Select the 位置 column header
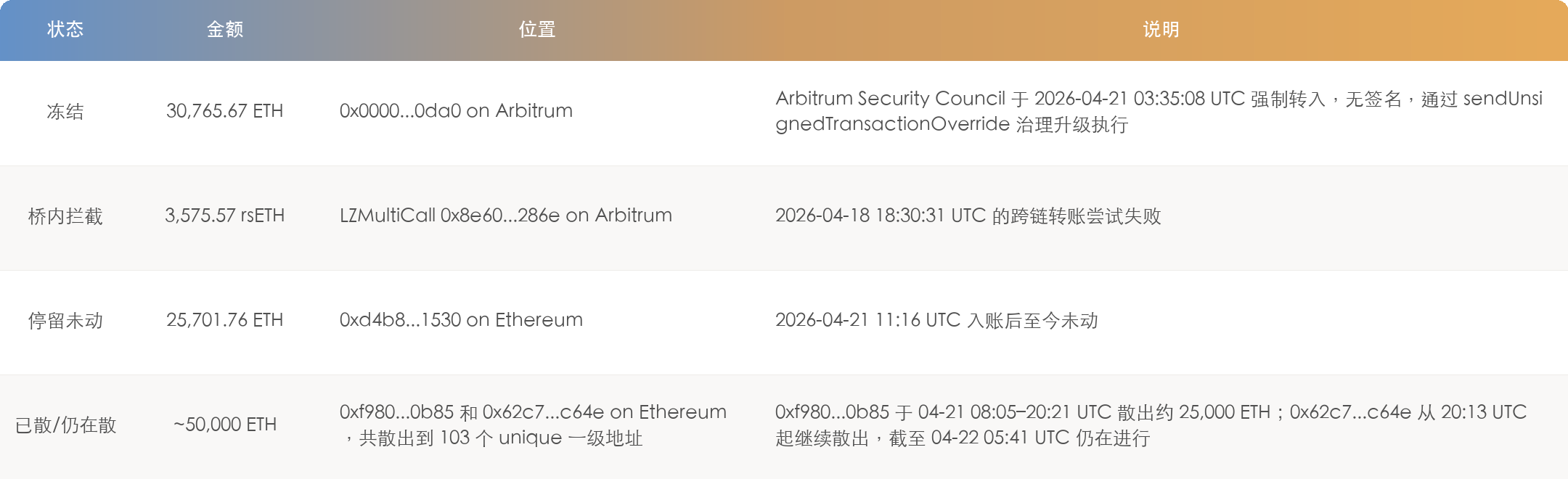The height and width of the screenshot is (479, 1568). [x=537, y=30]
